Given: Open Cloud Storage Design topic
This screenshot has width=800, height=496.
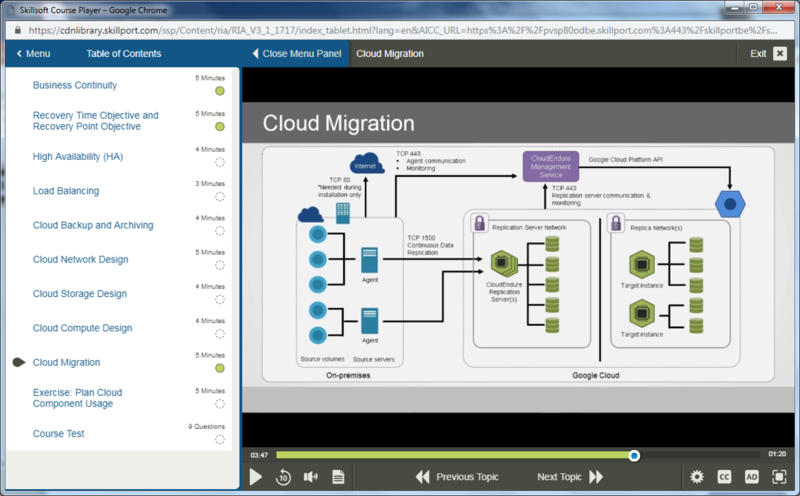Looking at the screenshot, I should click(80, 293).
